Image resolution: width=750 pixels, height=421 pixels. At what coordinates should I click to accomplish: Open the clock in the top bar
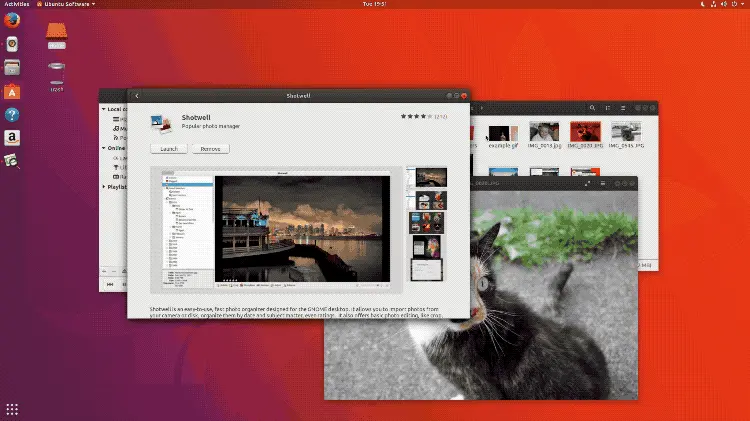pos(375,4)
